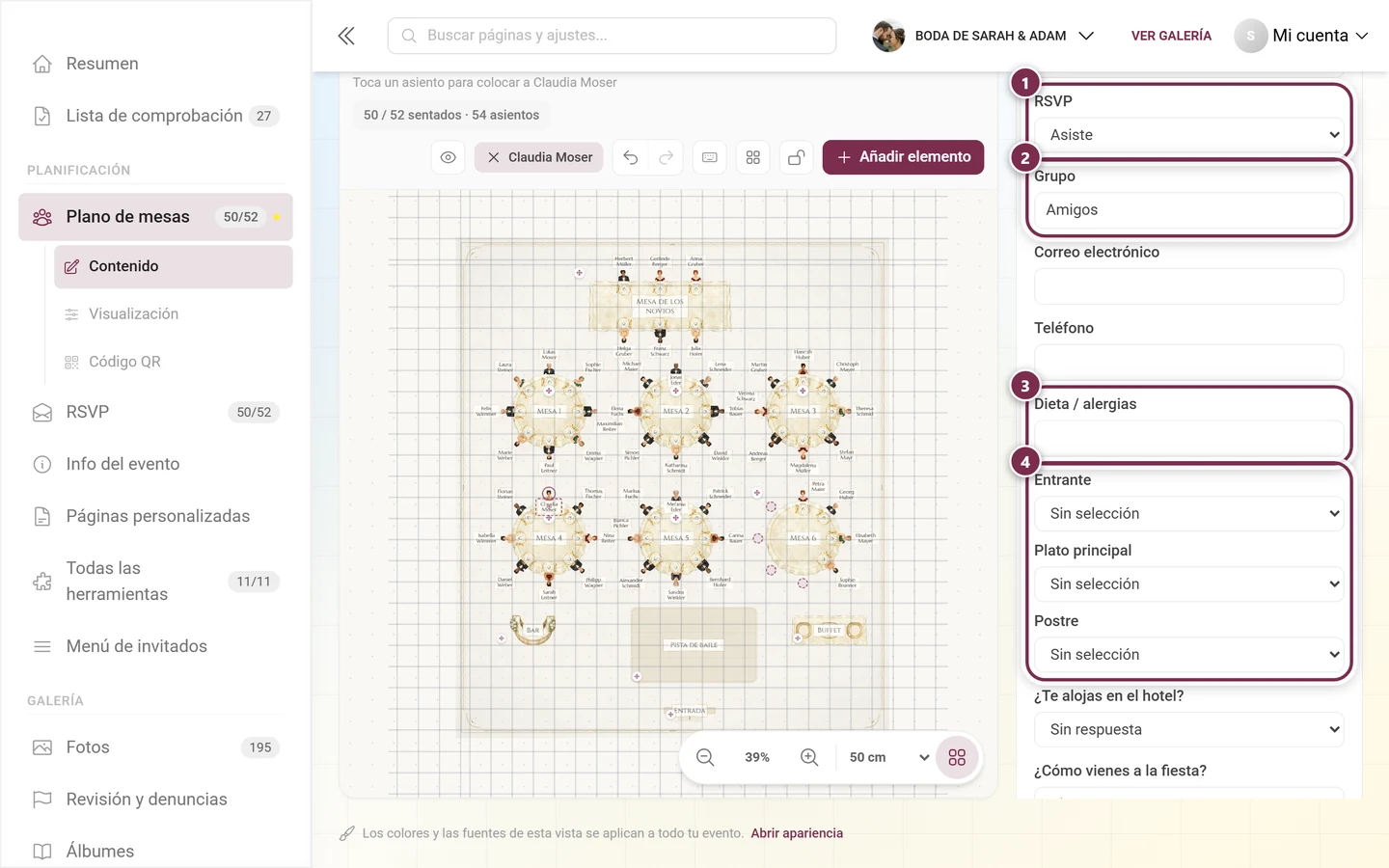Image resolution: width=1389 pixels, height=868 pixels.
Task: Open RSVP section in sidebar
Action: pos(155,412)
